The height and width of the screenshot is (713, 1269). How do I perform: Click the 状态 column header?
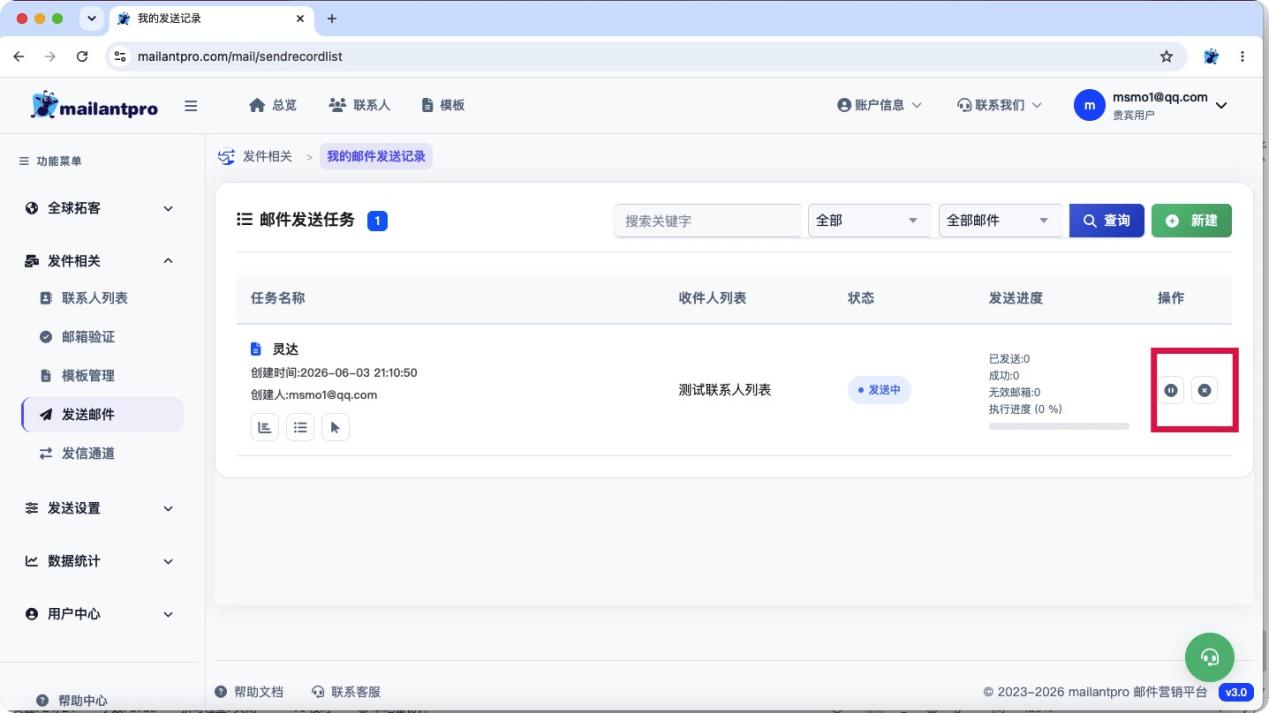coord(861,298)
